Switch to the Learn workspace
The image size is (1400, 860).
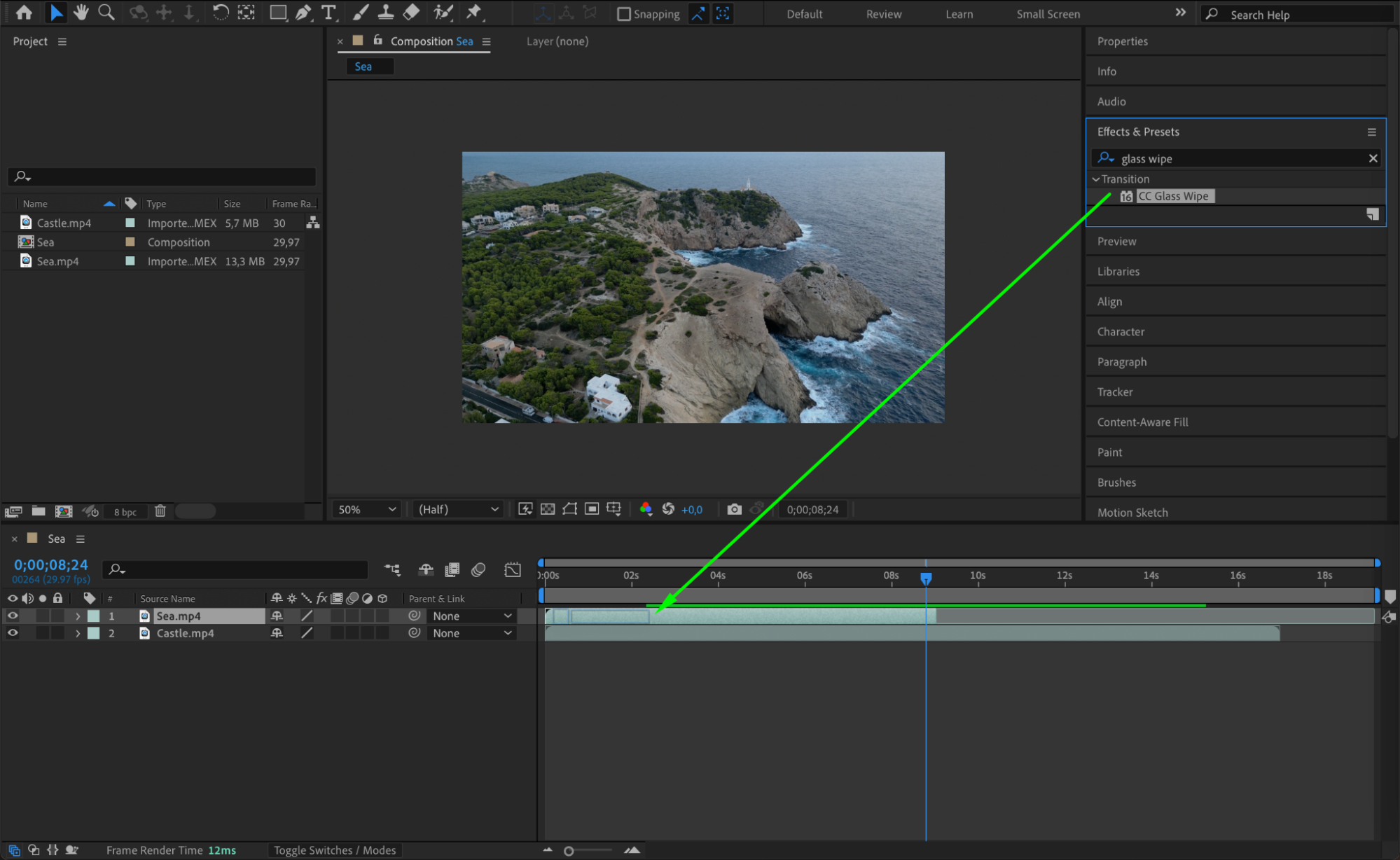(959, 14)
